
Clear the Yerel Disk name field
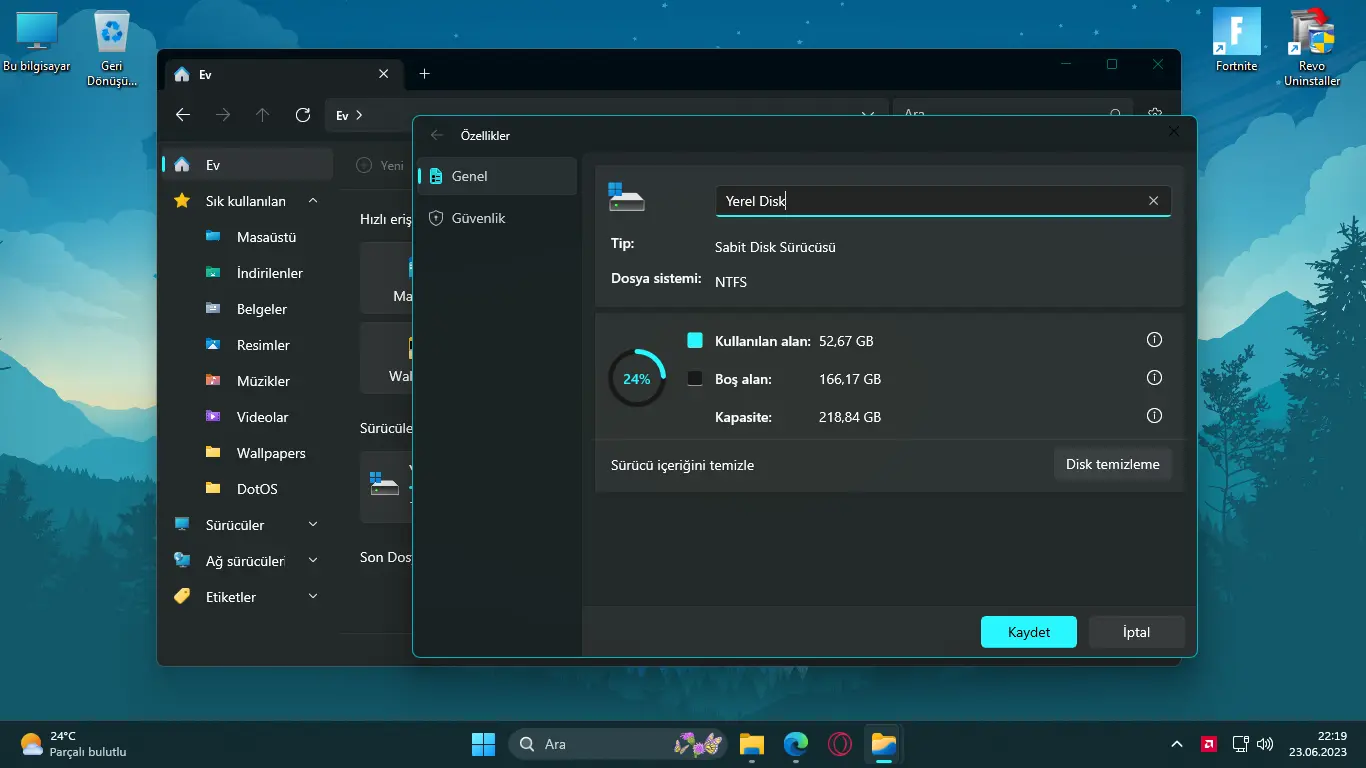point(1153,201)
